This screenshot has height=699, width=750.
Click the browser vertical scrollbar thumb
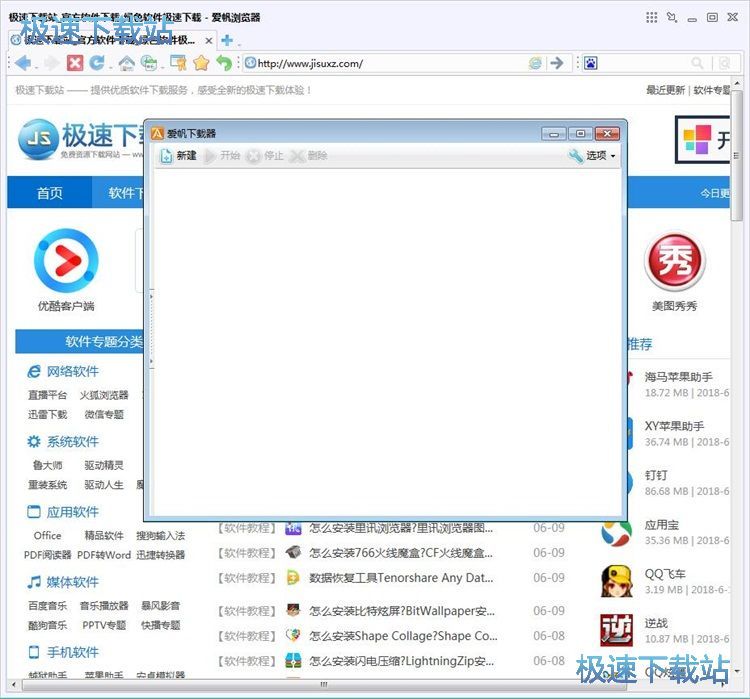[737, 156]
